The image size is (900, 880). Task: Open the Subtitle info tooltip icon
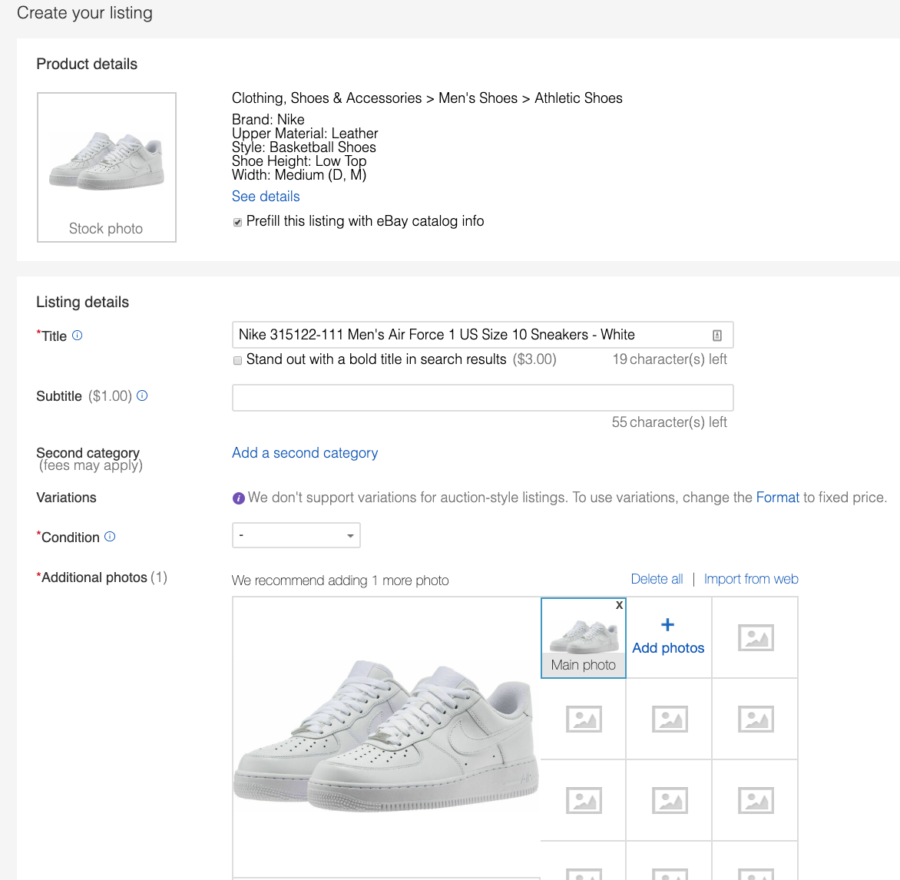142,395
